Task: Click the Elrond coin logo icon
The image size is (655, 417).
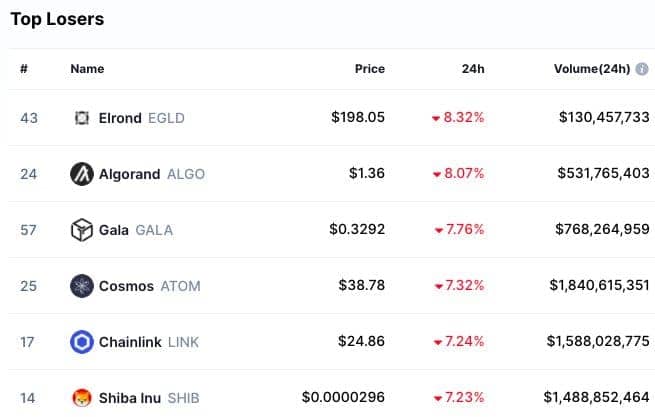Action: coord(81,118)
